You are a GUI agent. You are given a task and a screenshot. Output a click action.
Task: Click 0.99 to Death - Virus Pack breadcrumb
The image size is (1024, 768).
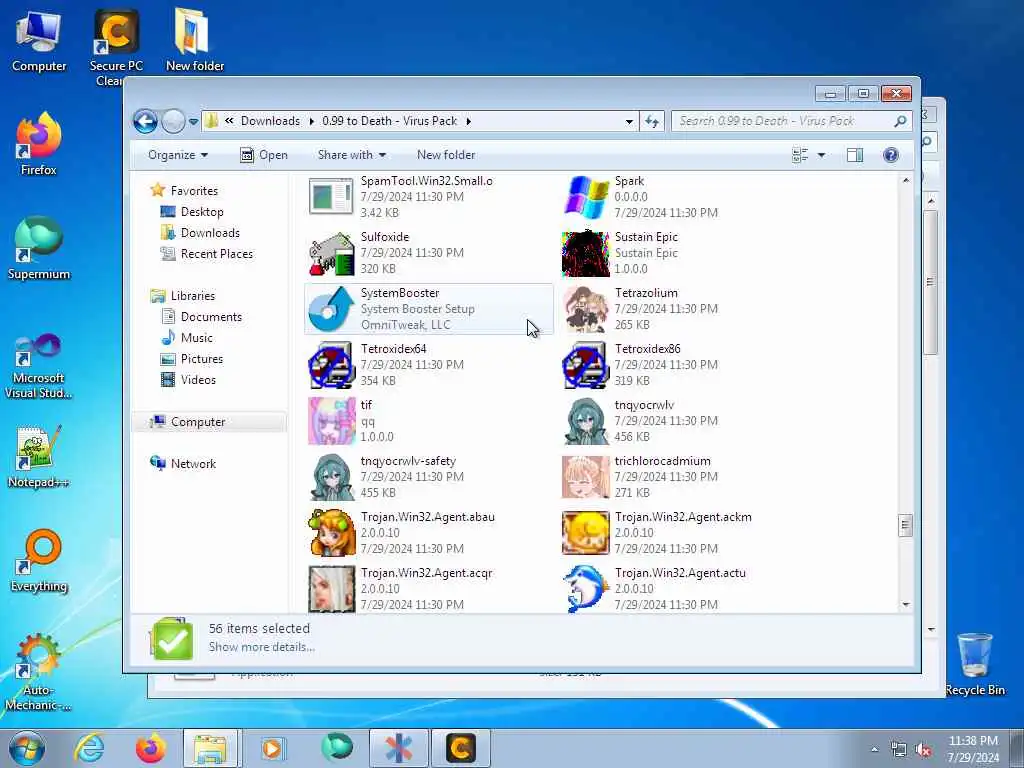tap(389, 121)
